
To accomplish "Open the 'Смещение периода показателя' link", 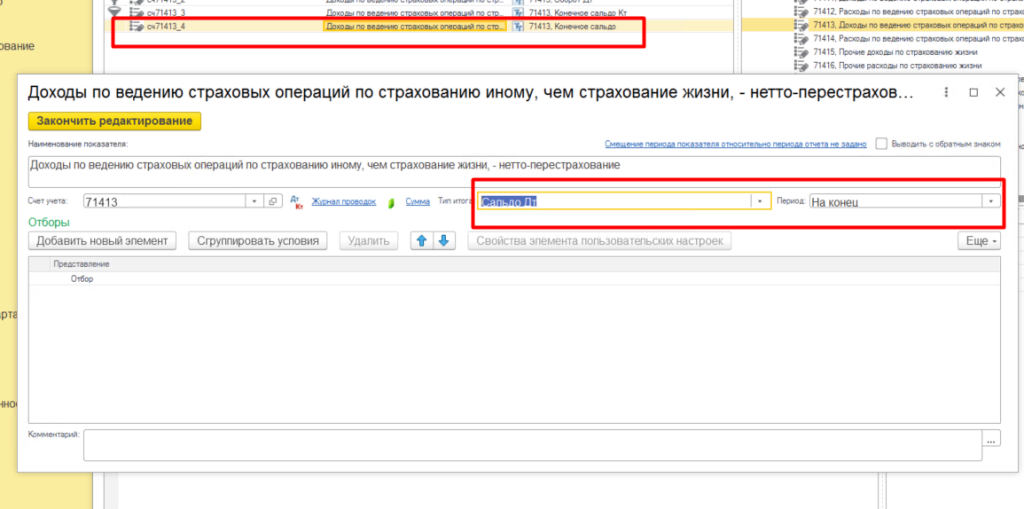I will [735, 144].
